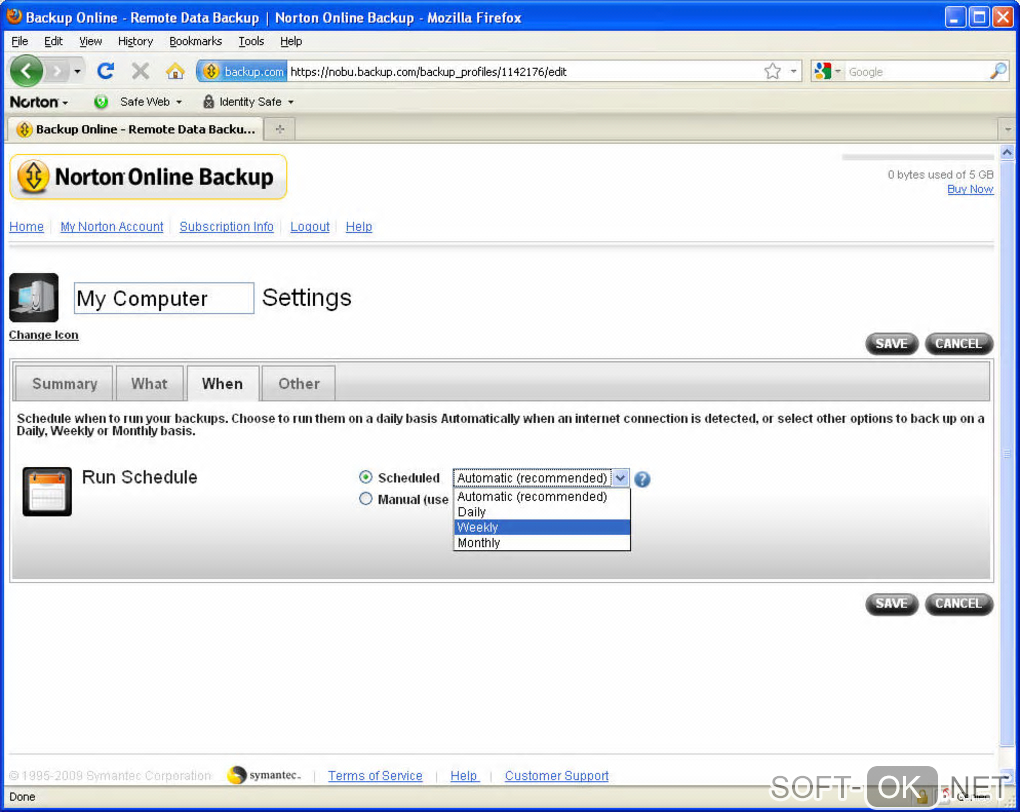
Task: Choose Automatic (recommended) from list
Action: point(541,496)
